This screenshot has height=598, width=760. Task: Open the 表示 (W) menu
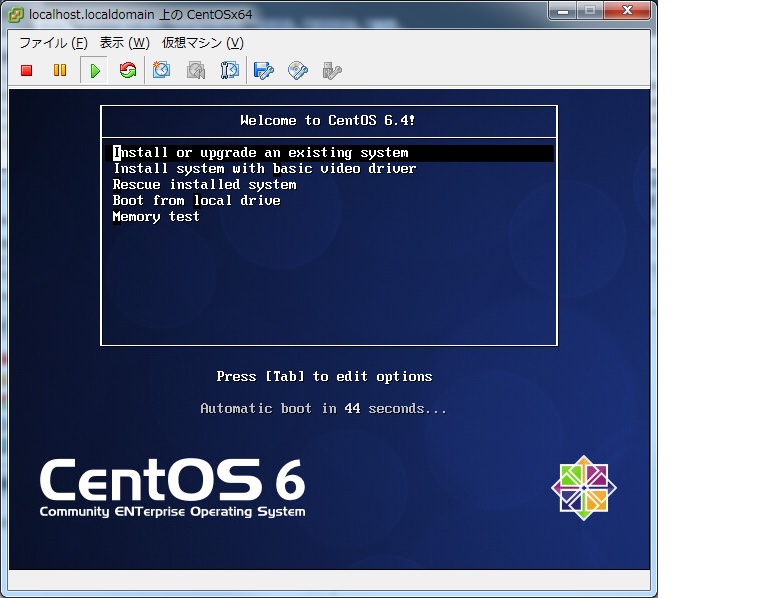point(125,43)
